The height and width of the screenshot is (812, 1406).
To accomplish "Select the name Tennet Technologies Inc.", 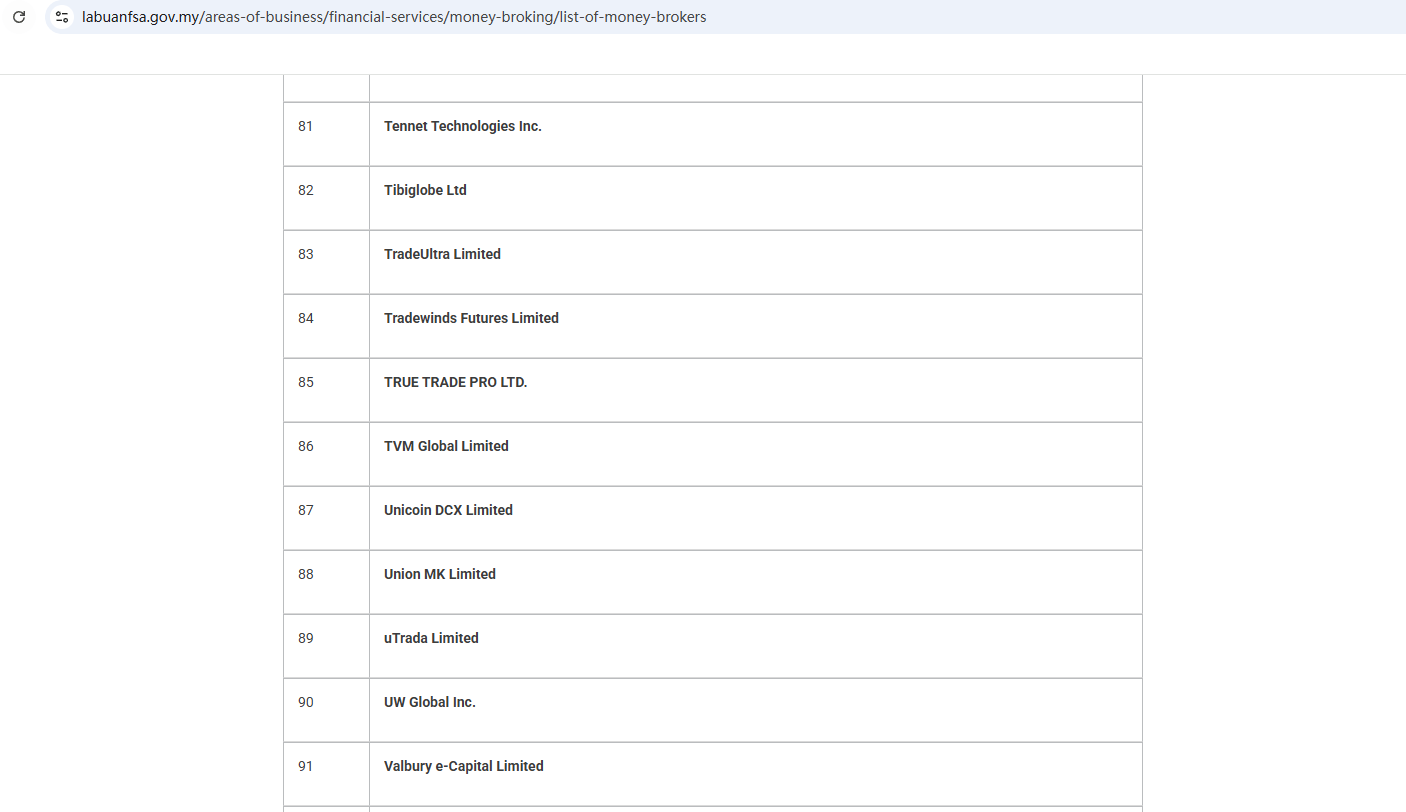I will [x=463, y=126].
